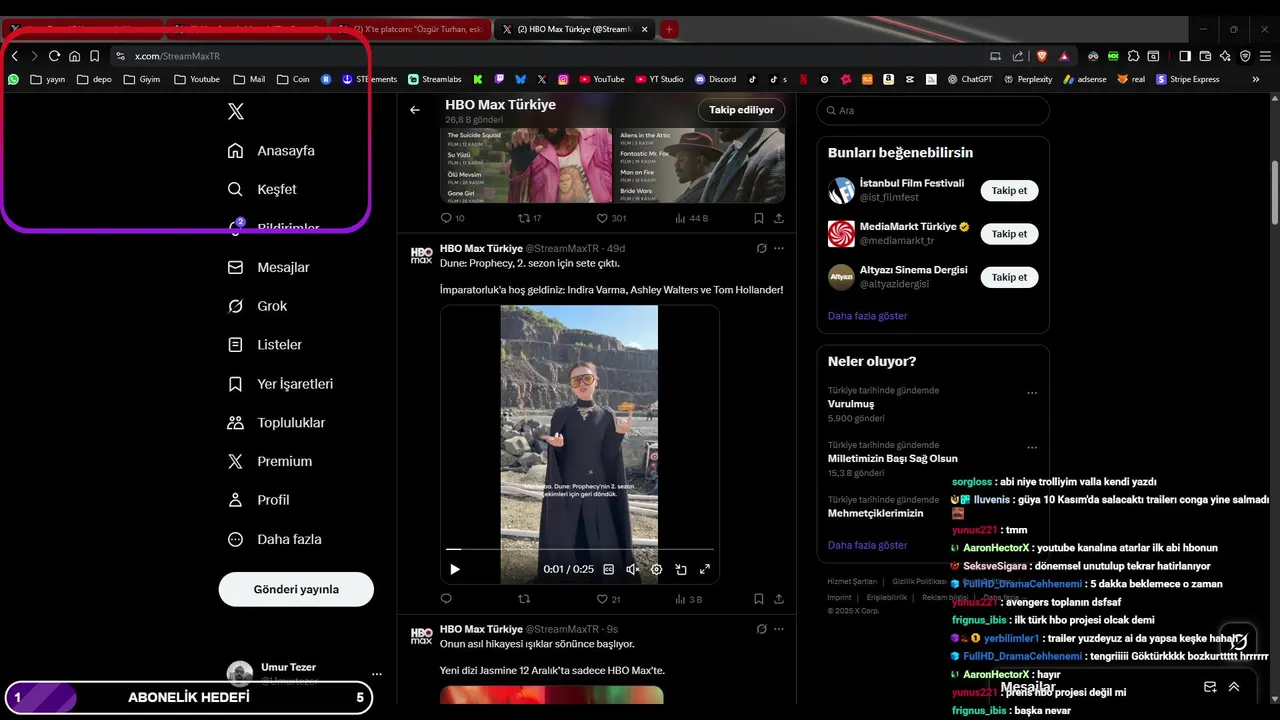This screenshot has height=720, width=1280.
Task: Click the X logo in the sidebar
Action: point(235,112)
